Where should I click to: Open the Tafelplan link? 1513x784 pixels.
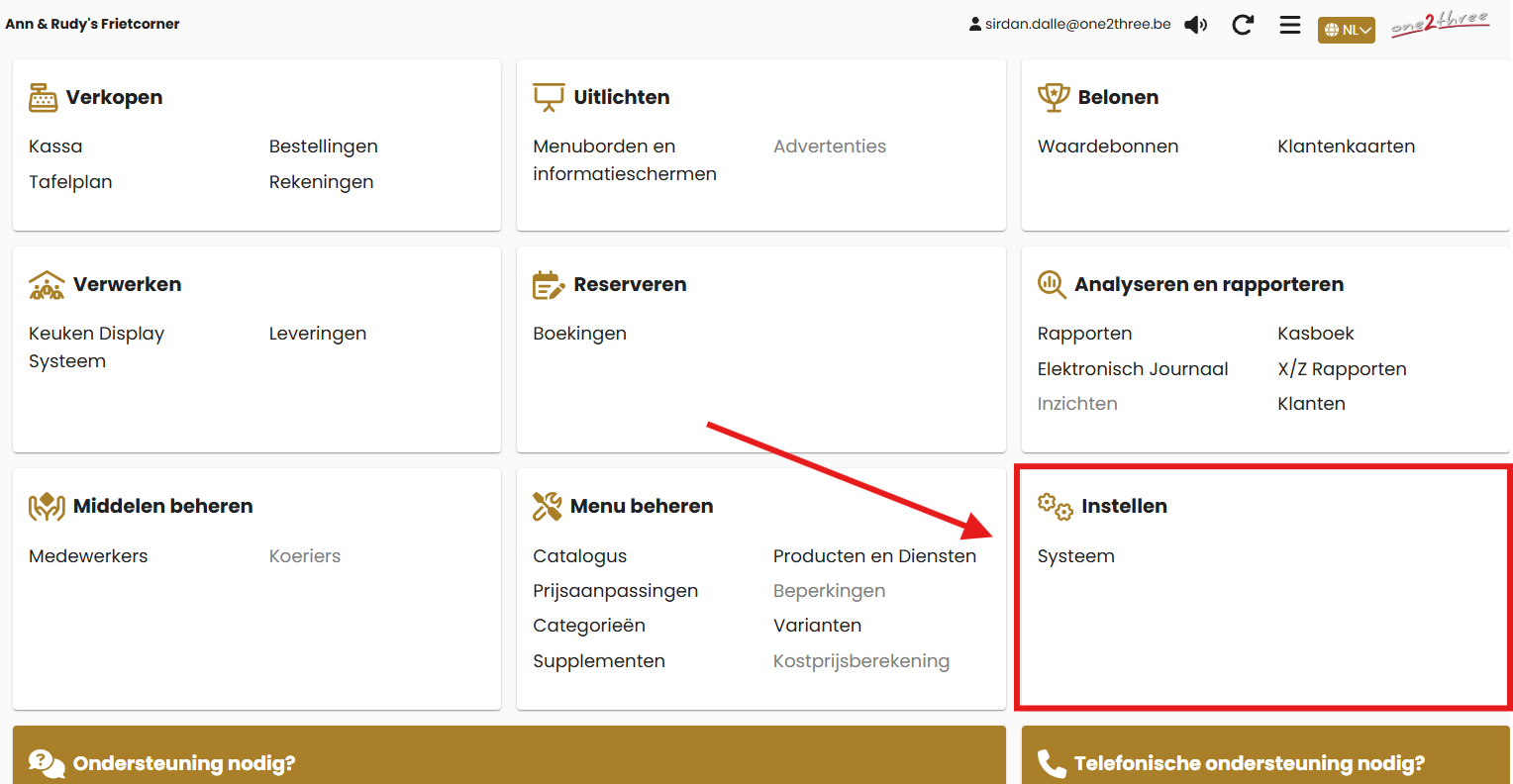[x=70, y=182]
